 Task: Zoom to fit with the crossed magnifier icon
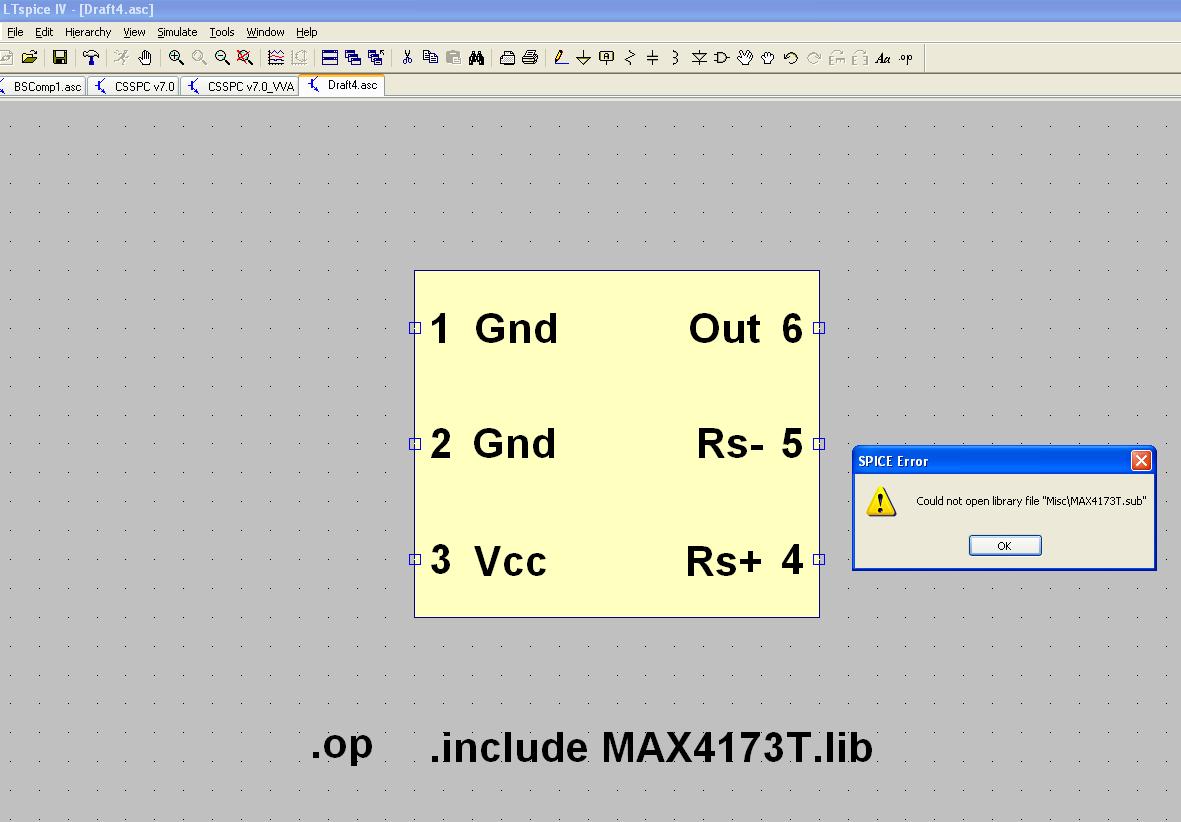pyautogui.click(x=244, y=57)
